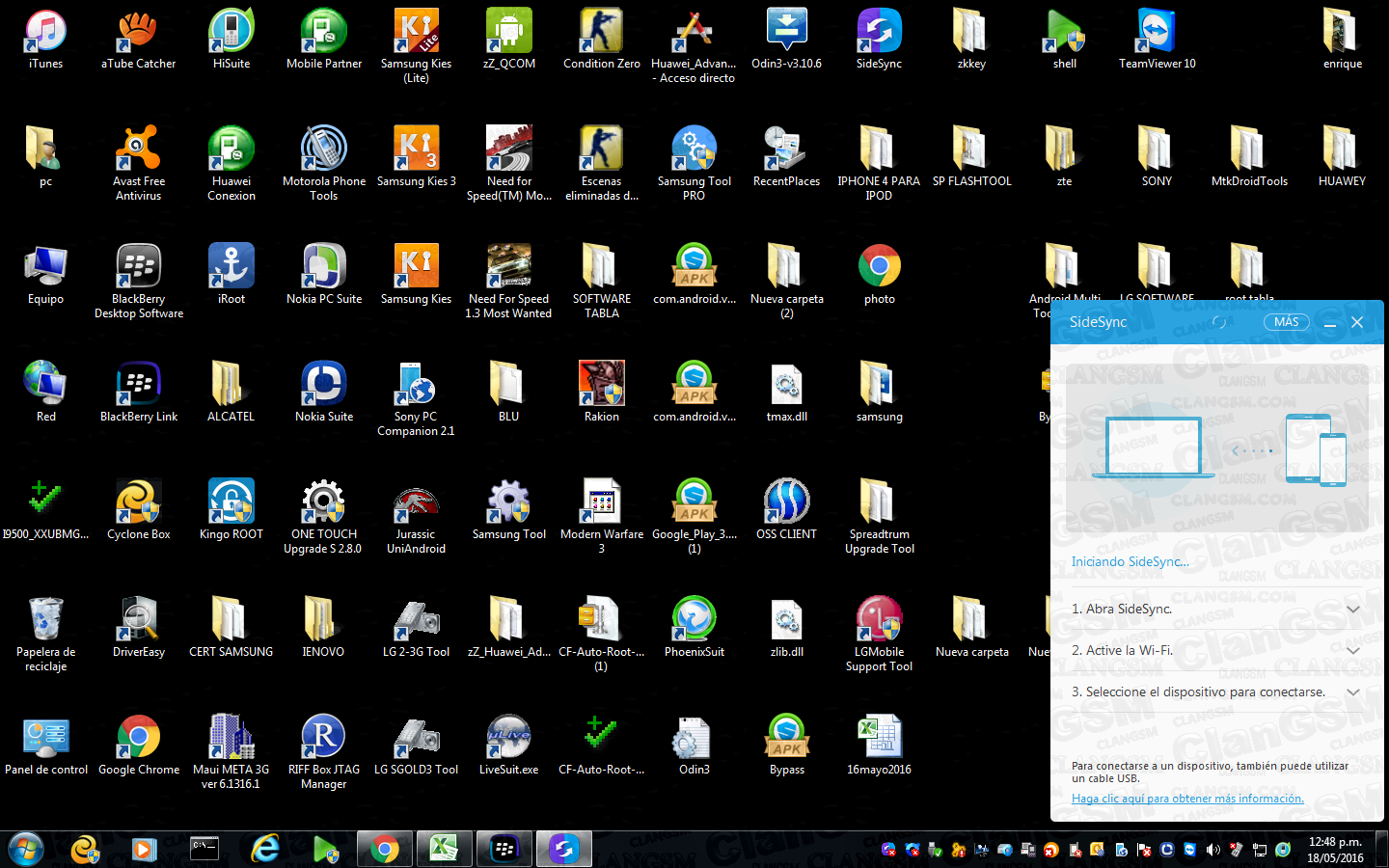Viewport: 1389px width, 868px height.
Task: Open the command prompt taskbar item
Action: pyautogui.click(x=204, y=849)
